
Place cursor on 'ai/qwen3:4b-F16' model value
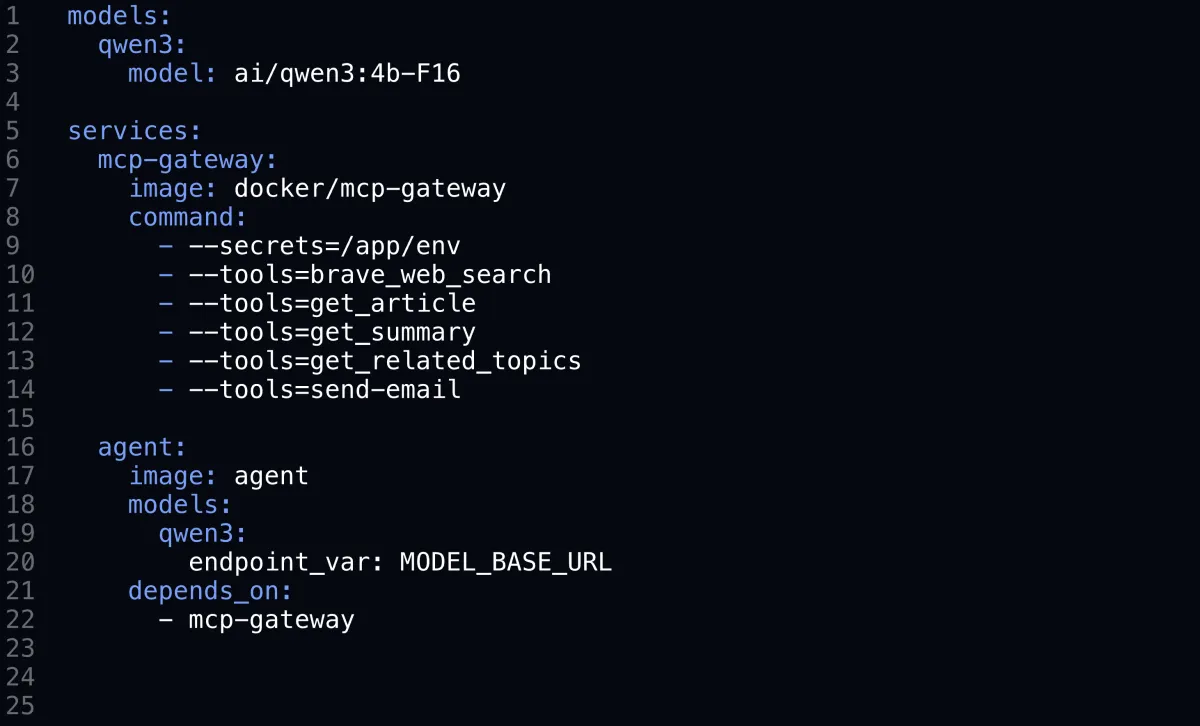(x=347, y=74)
